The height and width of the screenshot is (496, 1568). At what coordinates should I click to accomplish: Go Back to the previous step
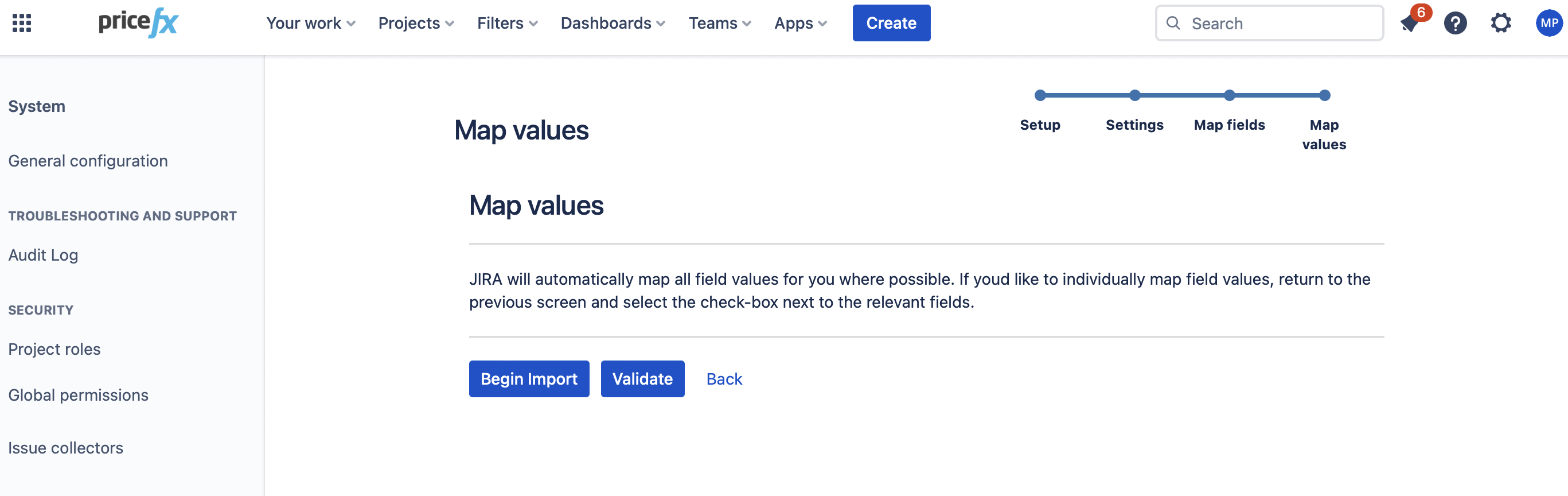(724, 379)
